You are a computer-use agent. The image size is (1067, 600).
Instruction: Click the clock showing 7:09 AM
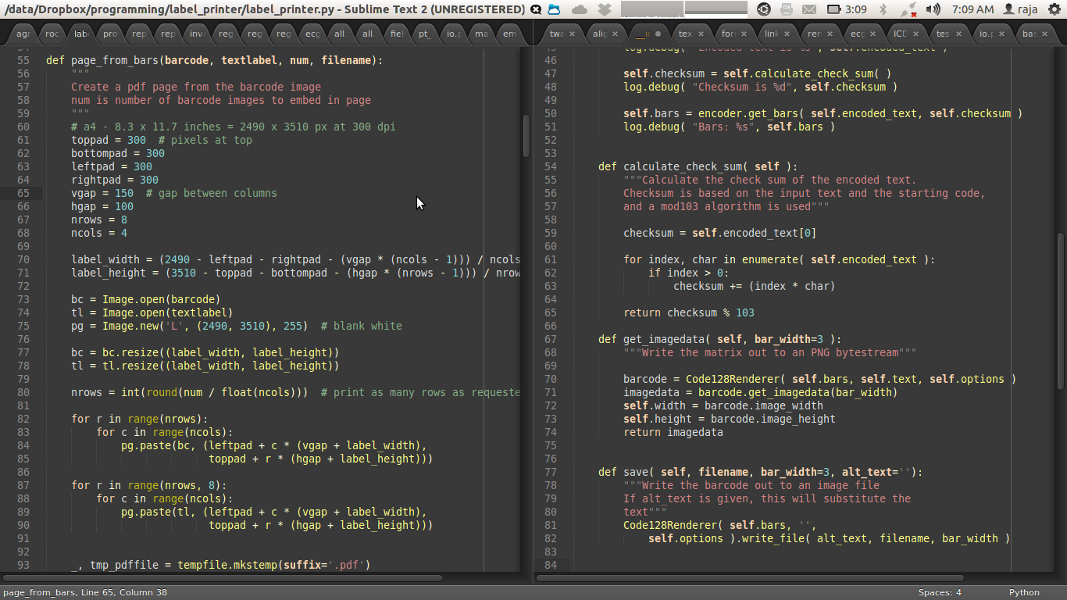(x=973, y=9)
